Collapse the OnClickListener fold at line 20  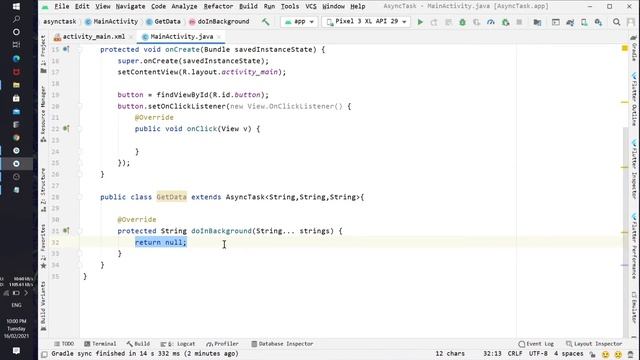(80, 106)
